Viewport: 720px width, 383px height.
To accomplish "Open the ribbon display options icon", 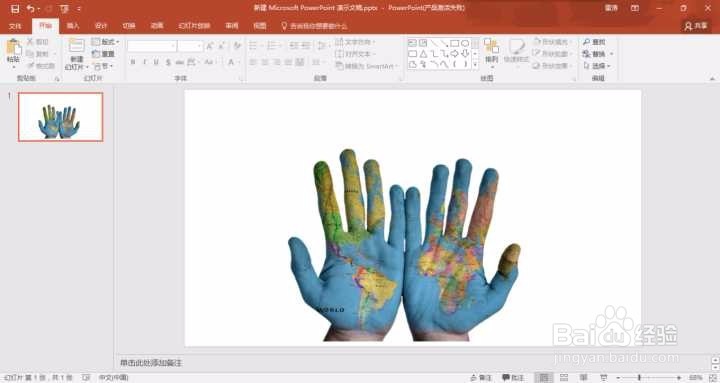I will tap(635, 8).
